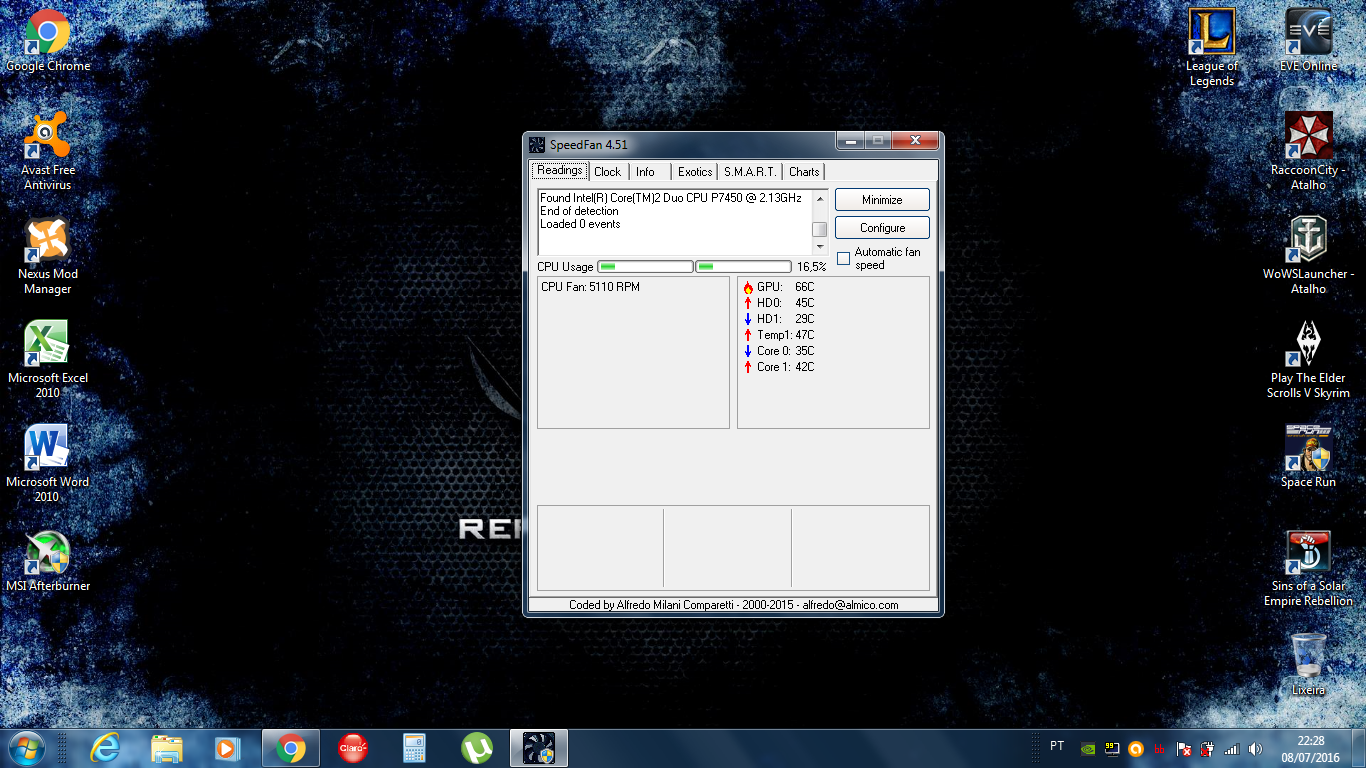The height and width of the screenshot is (768, 1366).
Task: Close the SpeedFan window
Action: coord(915,142)
